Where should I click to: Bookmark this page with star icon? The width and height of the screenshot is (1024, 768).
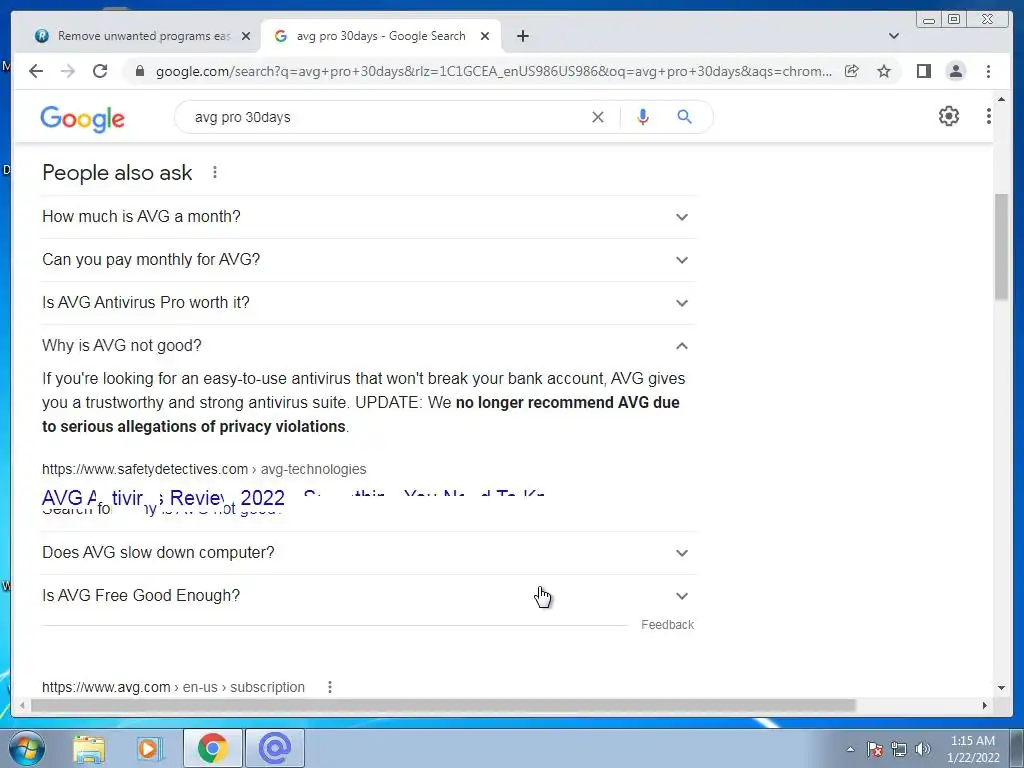884,71
